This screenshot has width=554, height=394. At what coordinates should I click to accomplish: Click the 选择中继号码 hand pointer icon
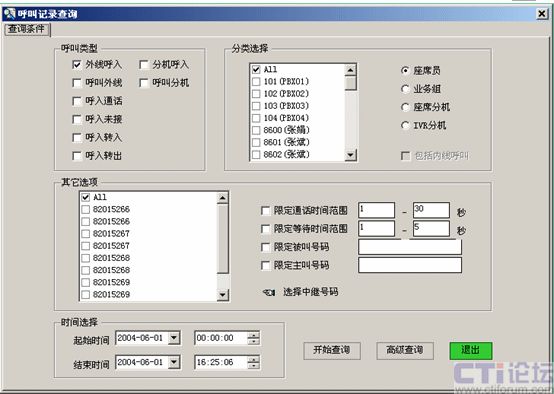click(269, 292)
